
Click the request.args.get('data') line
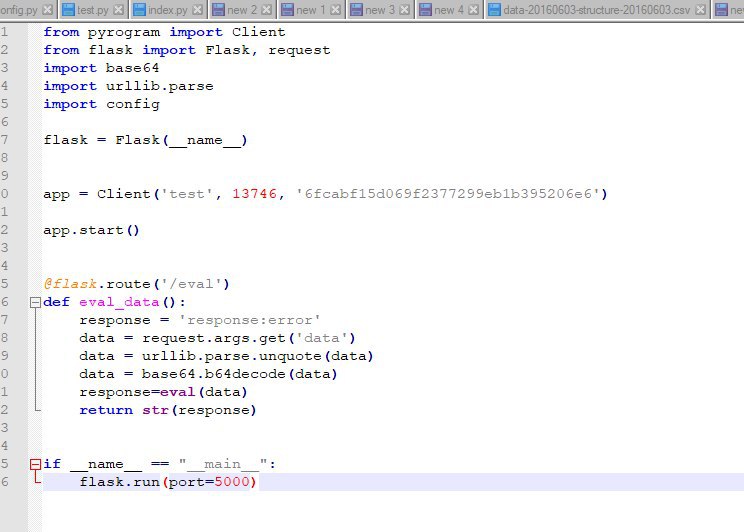coord(217,338)
